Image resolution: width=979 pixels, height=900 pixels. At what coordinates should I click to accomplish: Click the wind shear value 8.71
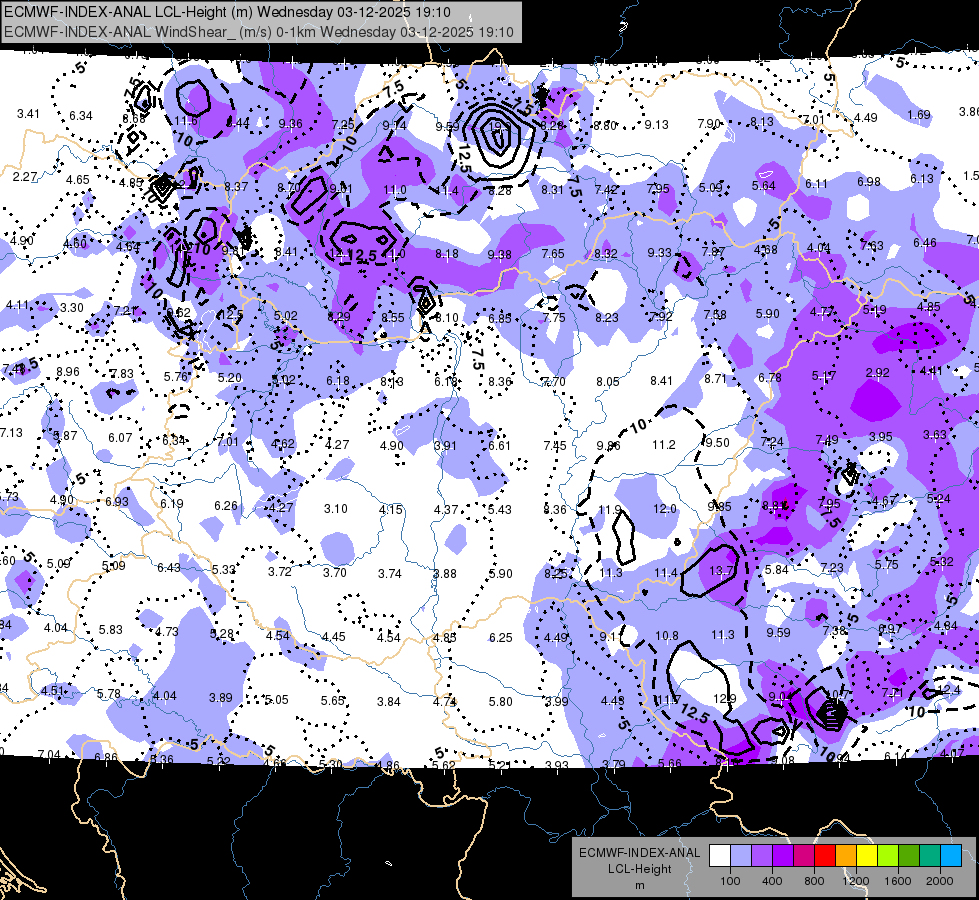point(716,378)
